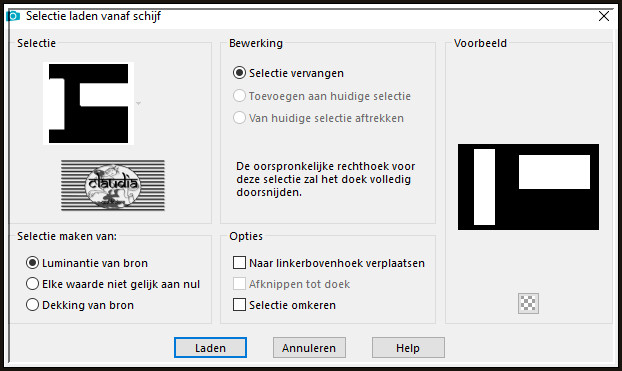Click the claudia logo image

coord(113,185)
